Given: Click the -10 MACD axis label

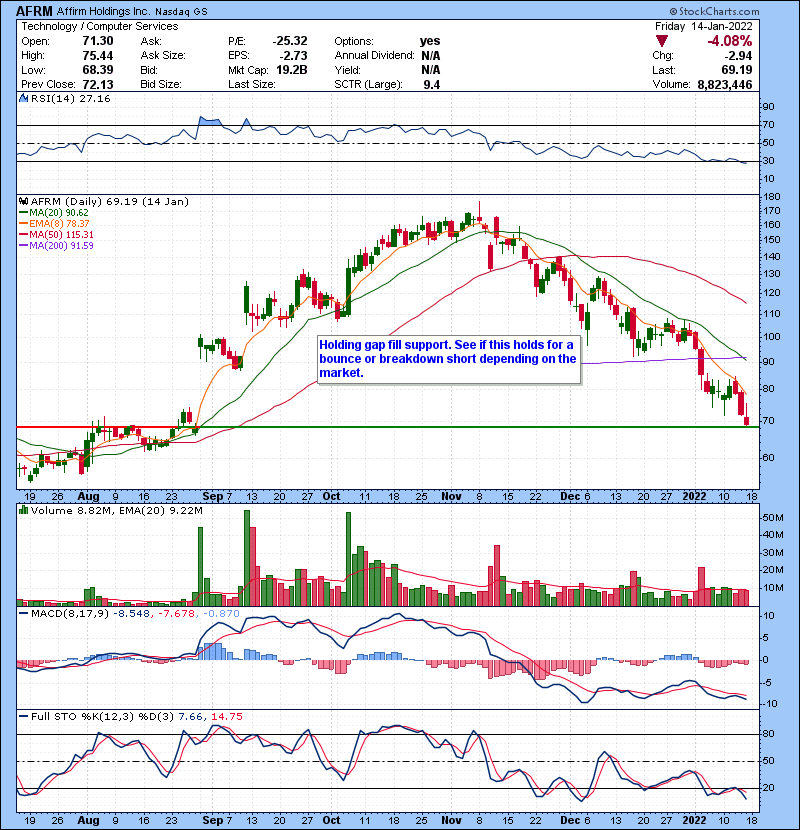Looking at the screenshot, I should [770, 703].
